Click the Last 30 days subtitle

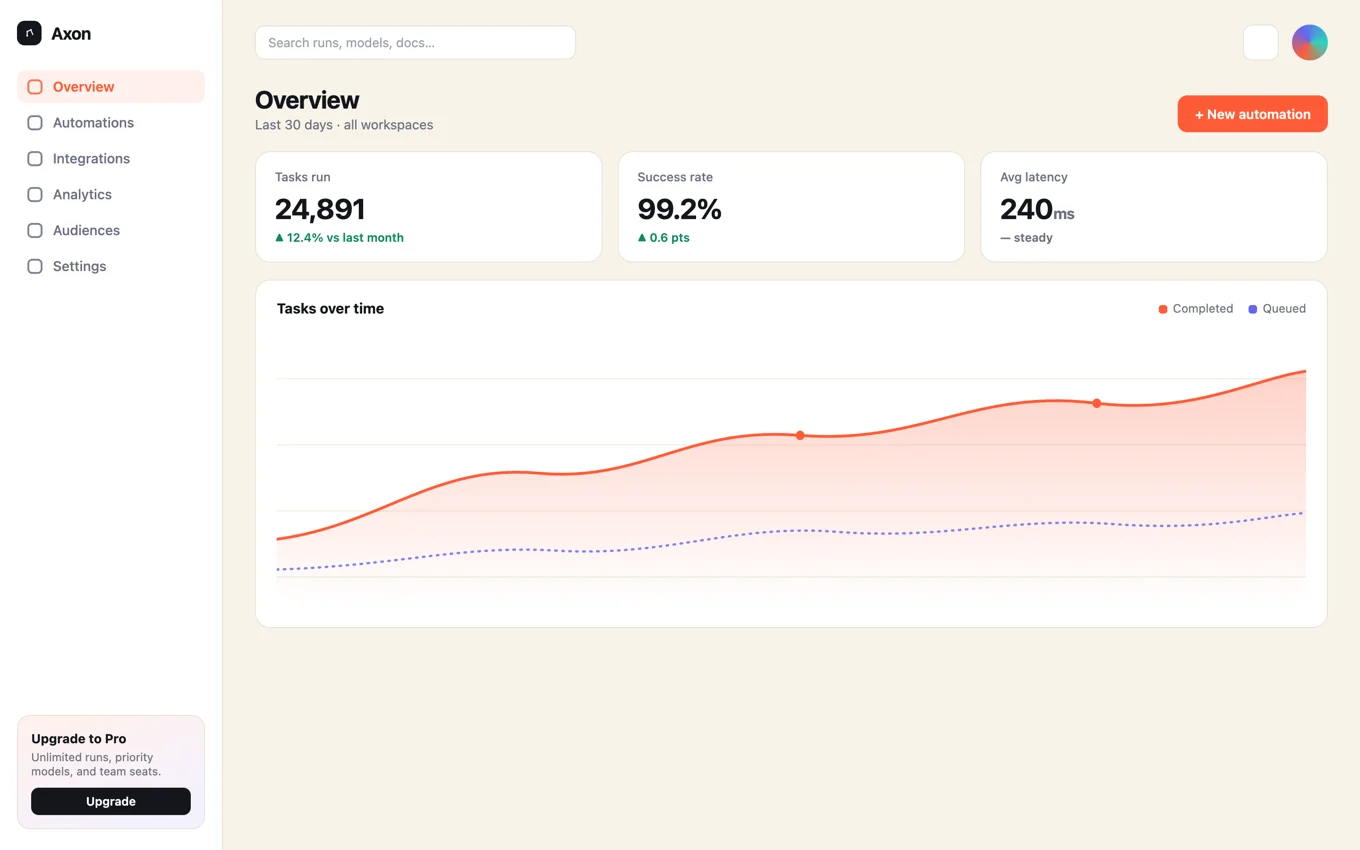coord(344,125)
